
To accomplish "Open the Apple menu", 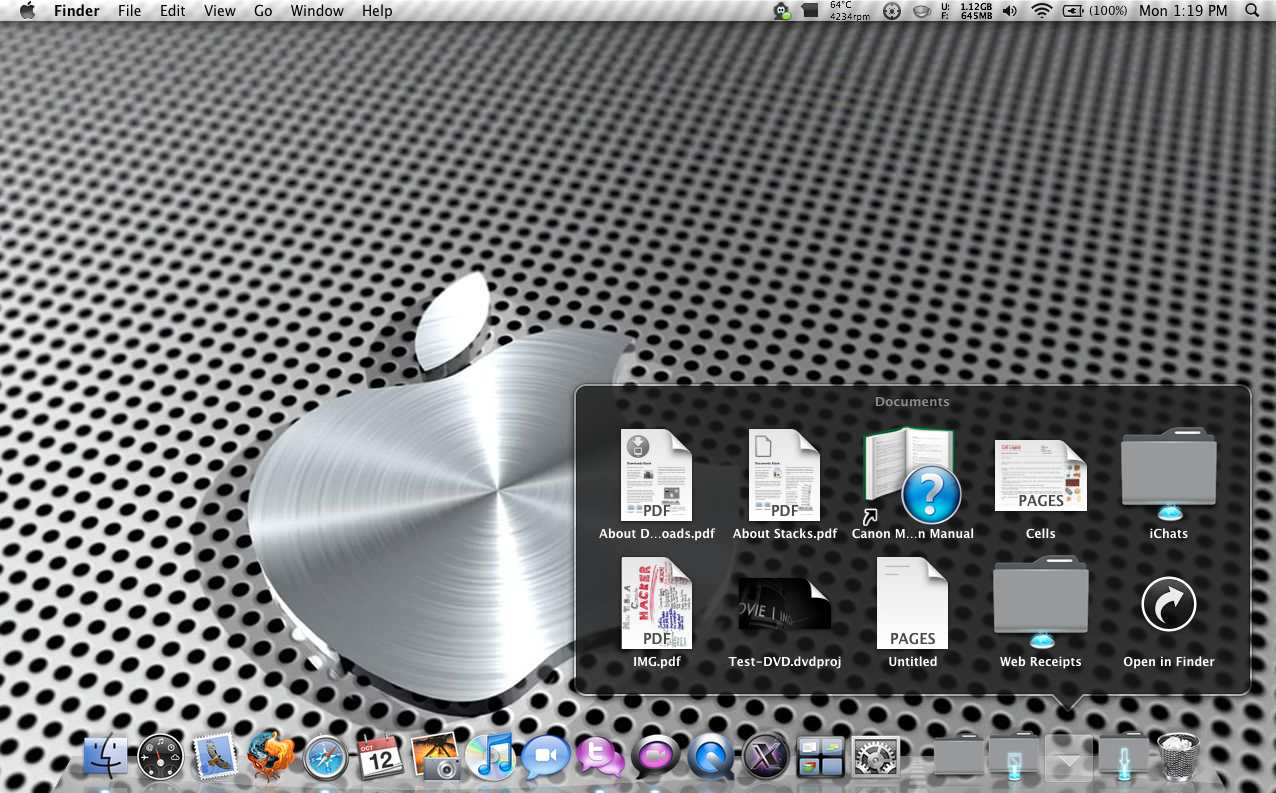I will coord(27,11).
